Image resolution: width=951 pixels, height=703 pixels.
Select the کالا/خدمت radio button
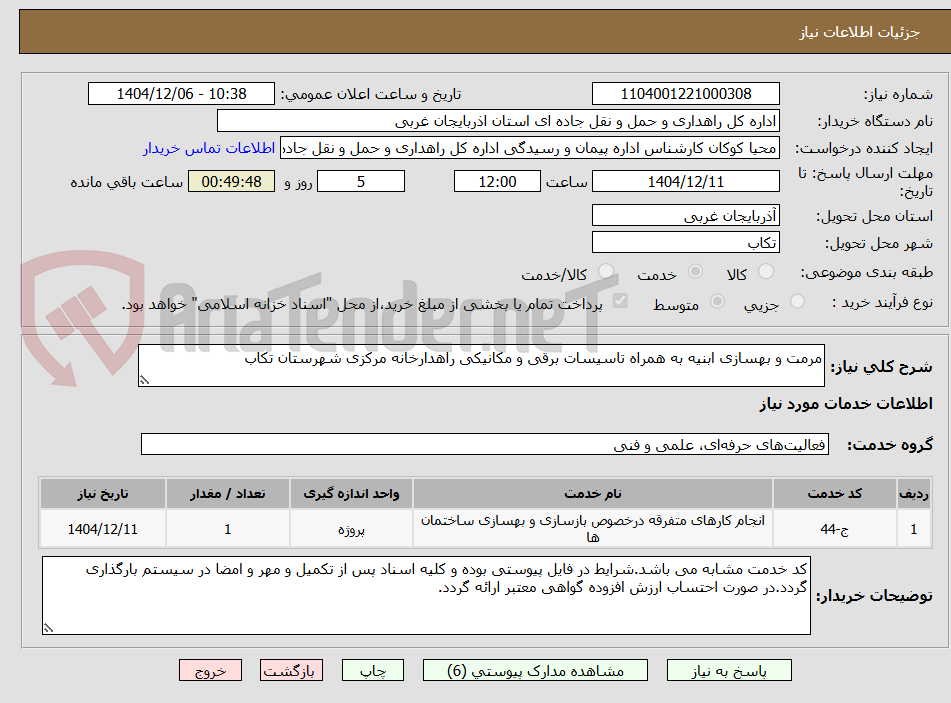(x=605, y=272)
